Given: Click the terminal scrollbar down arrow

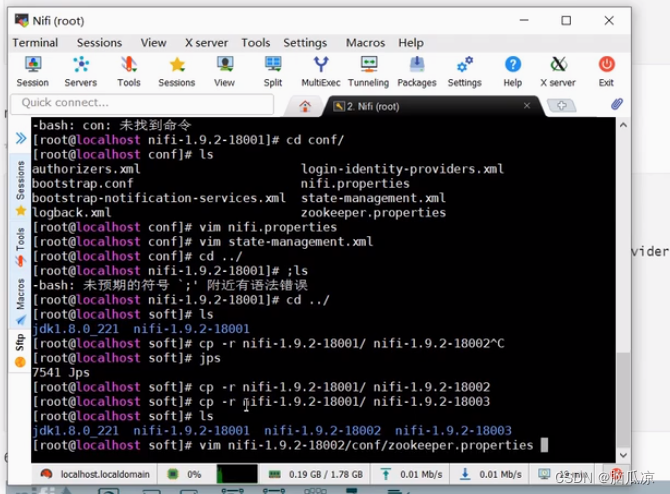Looking at the screenshot, I should [623, 455].
